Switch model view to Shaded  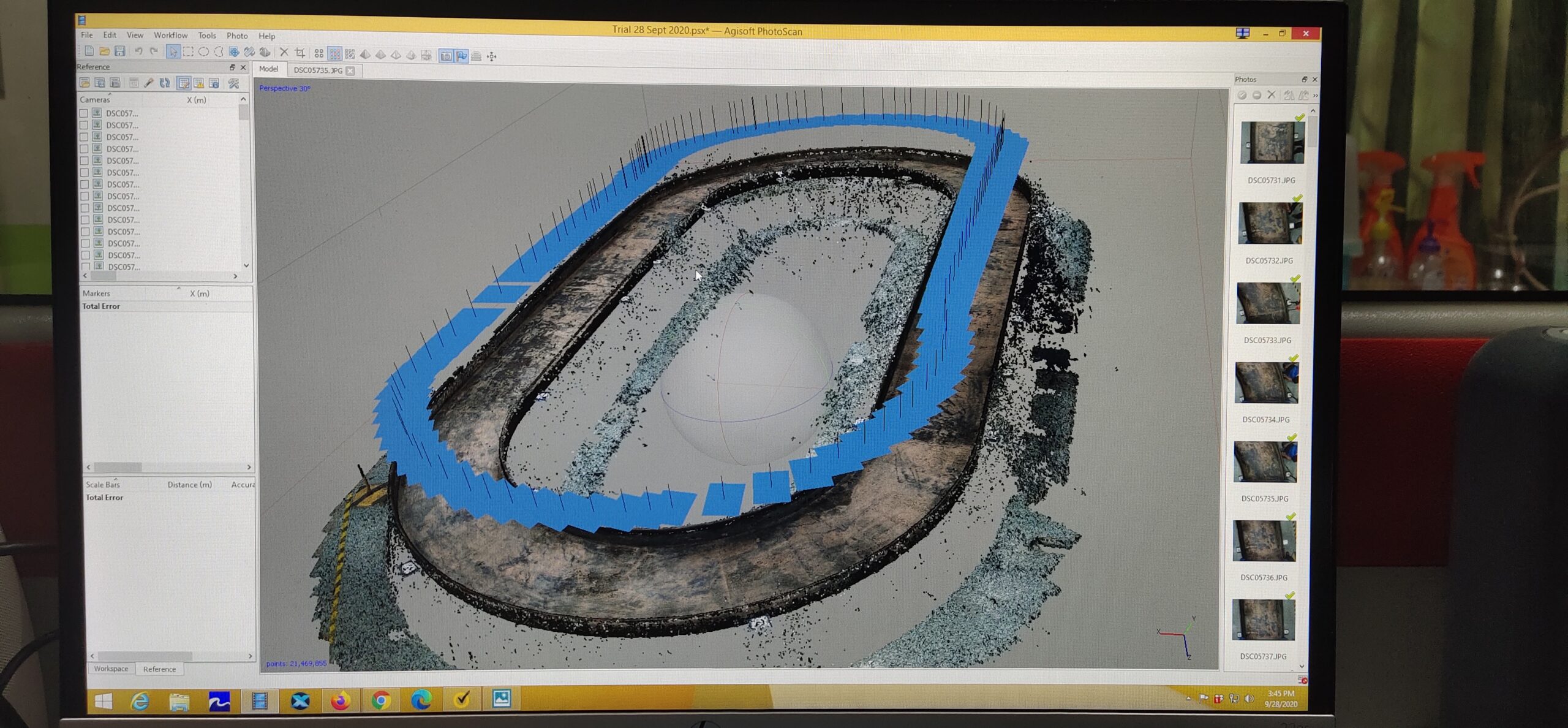(x=365, y=55)
